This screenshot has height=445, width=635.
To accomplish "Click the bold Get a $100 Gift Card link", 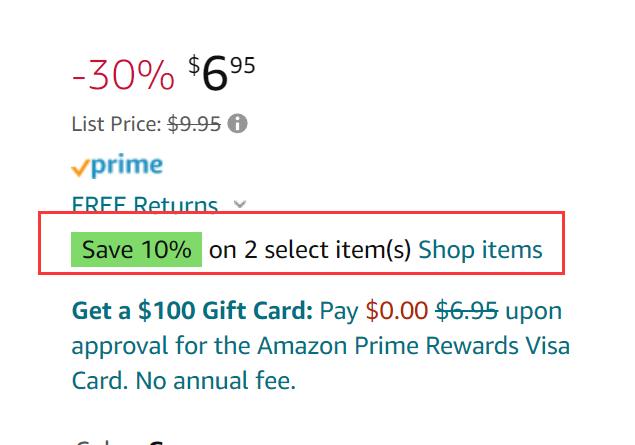I will 192,311.
